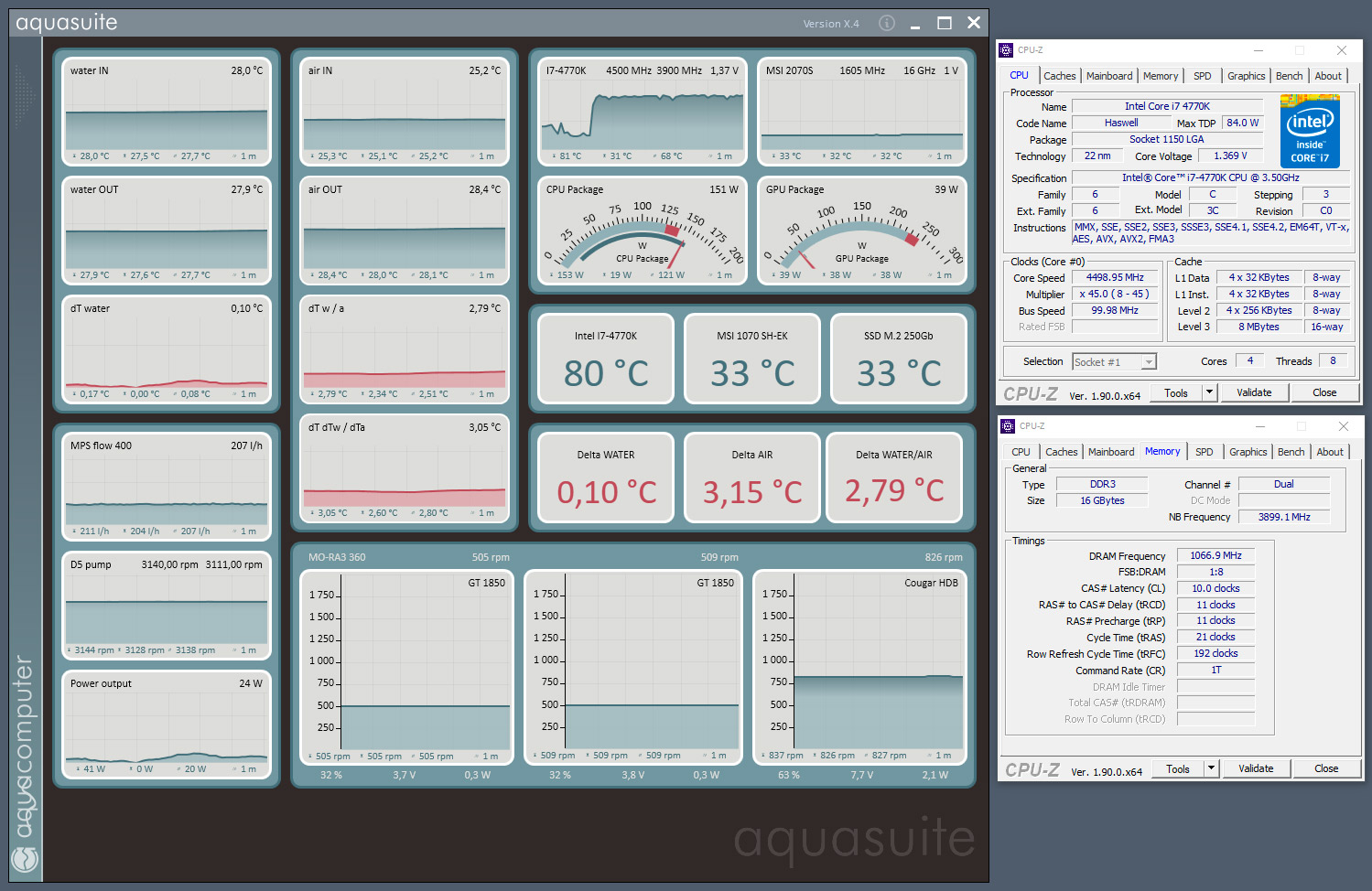1372x891 pixels.
Task: Open Bench tab in CPU-Z Memory window
Action: pos(1291,452)
